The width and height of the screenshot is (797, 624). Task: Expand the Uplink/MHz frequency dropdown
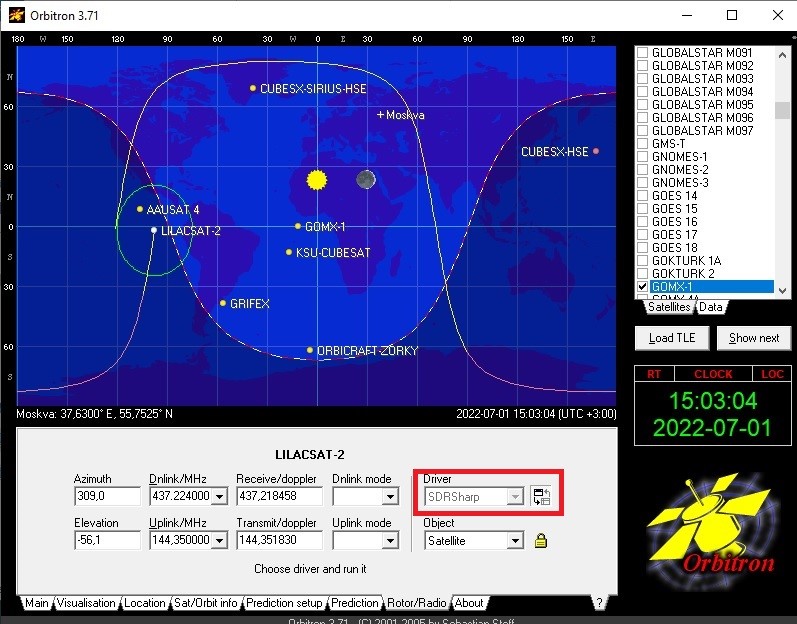[x=220, y=541]
